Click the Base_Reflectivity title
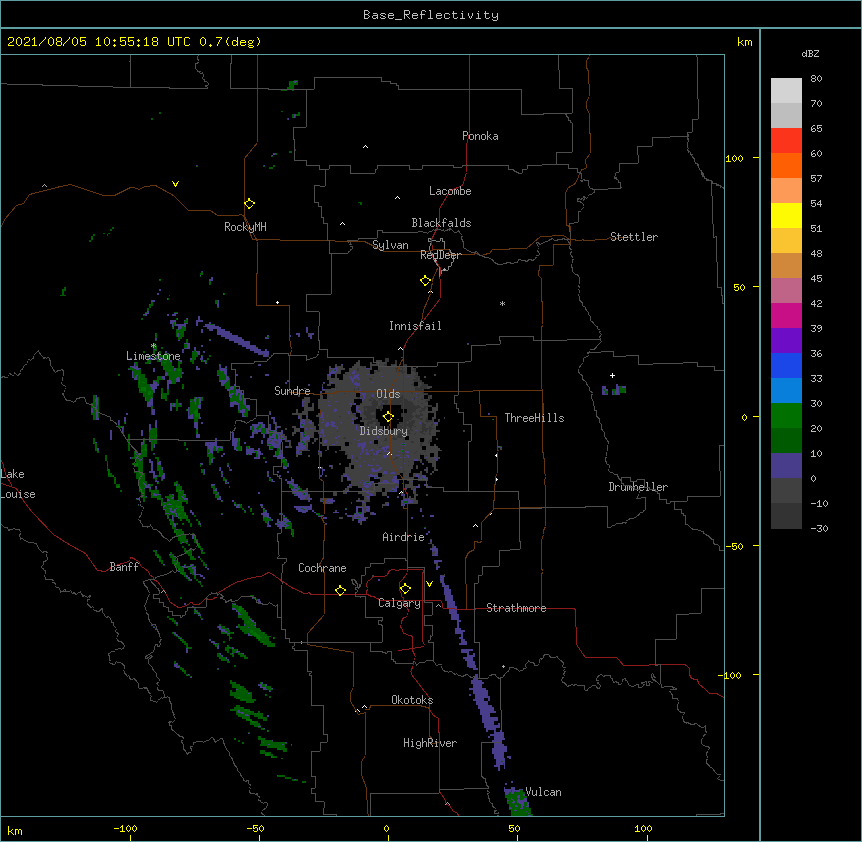The height and width of the screenshot is (842, 862). click(431, 15)
